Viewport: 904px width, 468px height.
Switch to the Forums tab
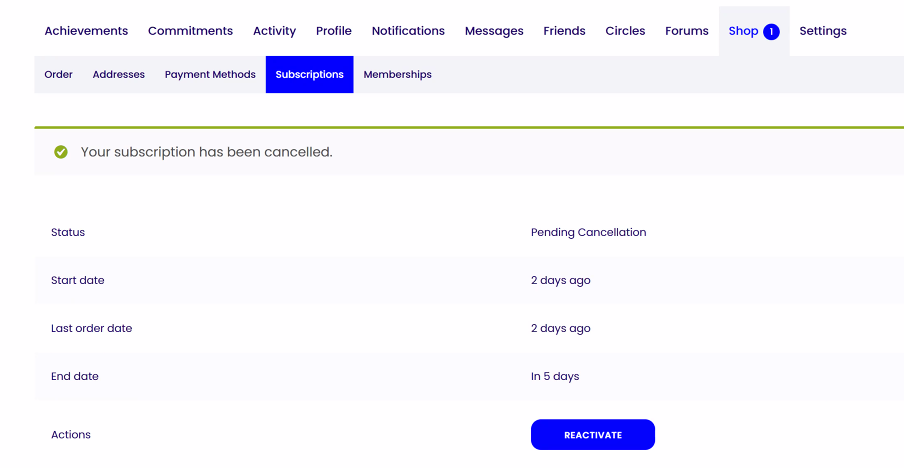(687, 31)
